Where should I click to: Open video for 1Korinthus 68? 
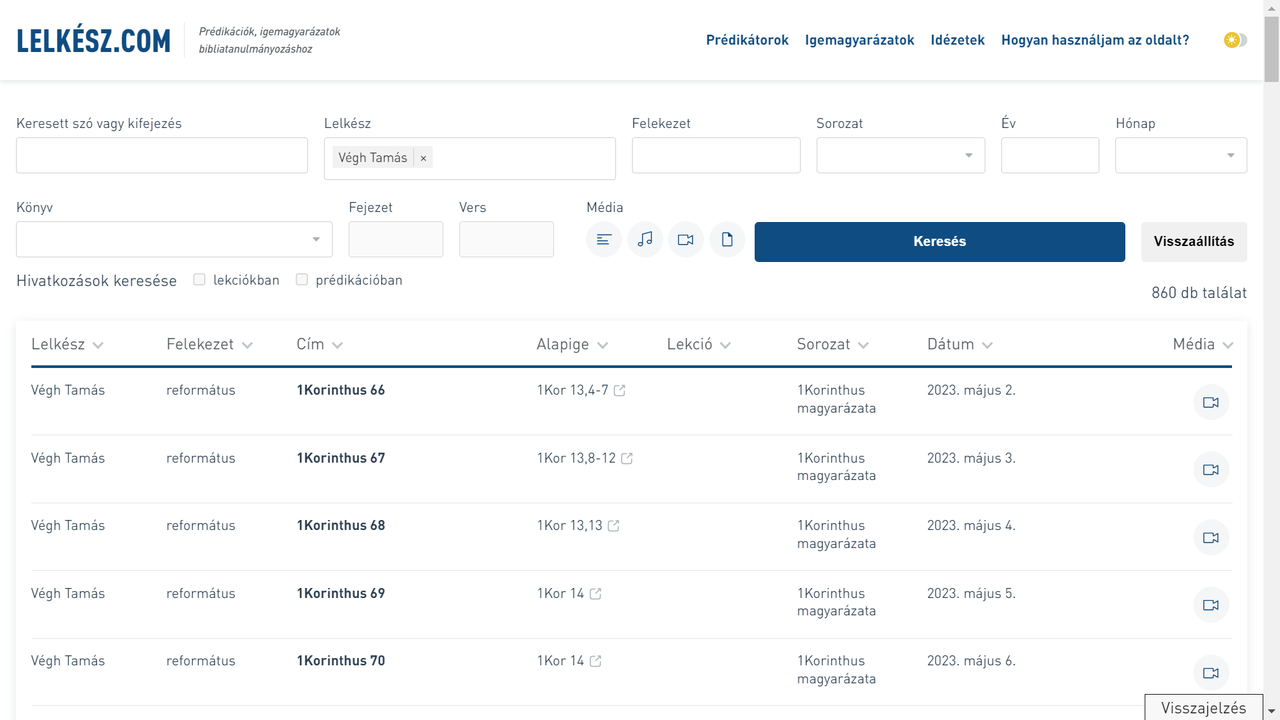click(1211, 537)
